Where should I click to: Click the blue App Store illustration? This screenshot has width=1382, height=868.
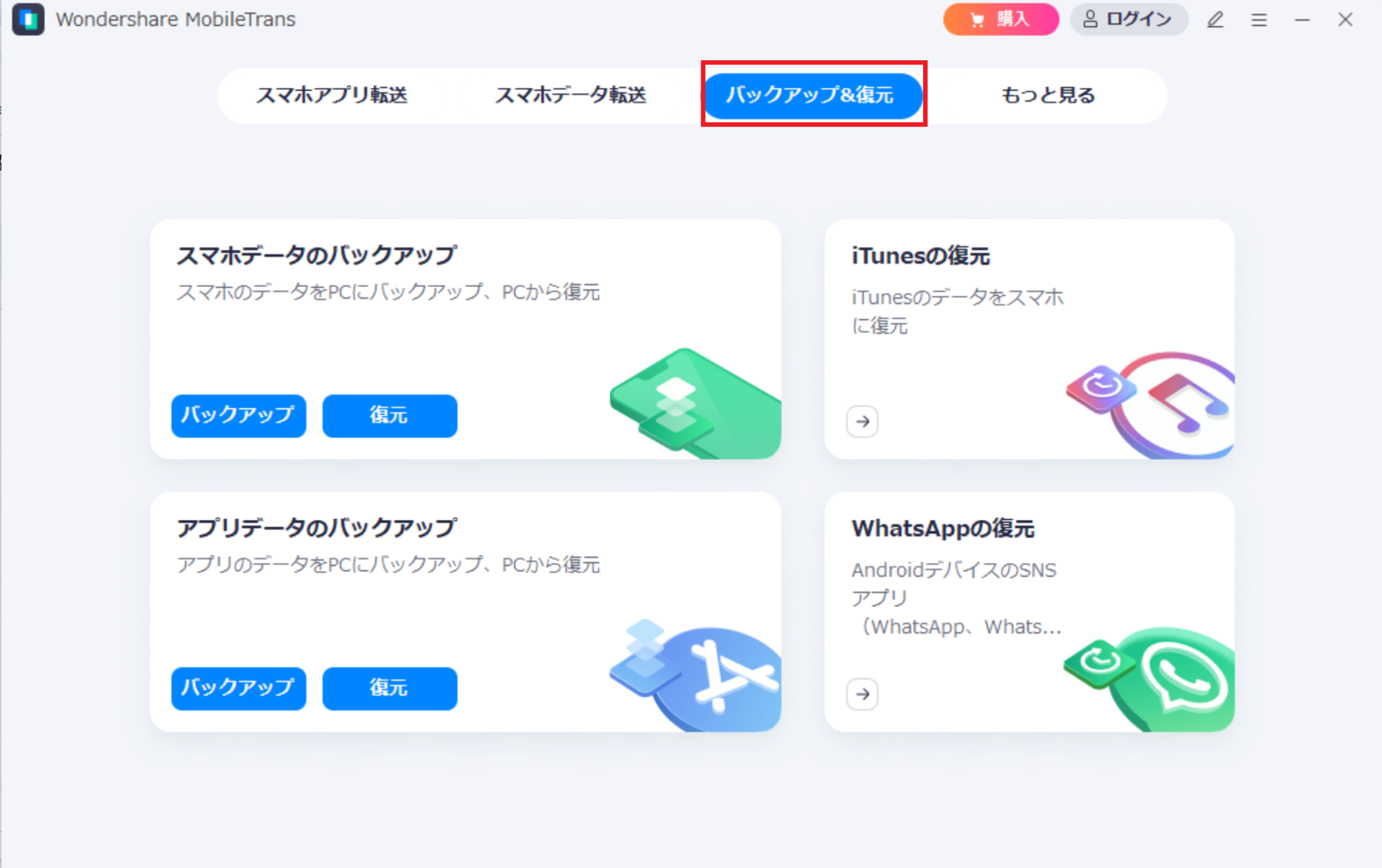point(695,674)
